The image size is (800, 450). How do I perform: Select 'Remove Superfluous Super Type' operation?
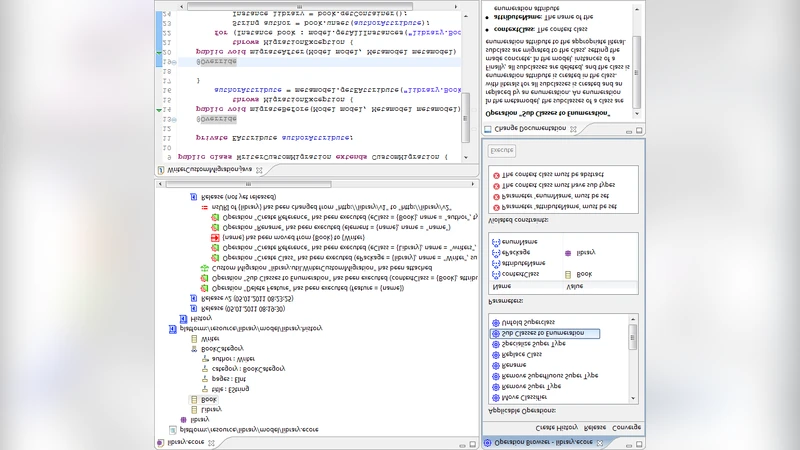point(550,376)
